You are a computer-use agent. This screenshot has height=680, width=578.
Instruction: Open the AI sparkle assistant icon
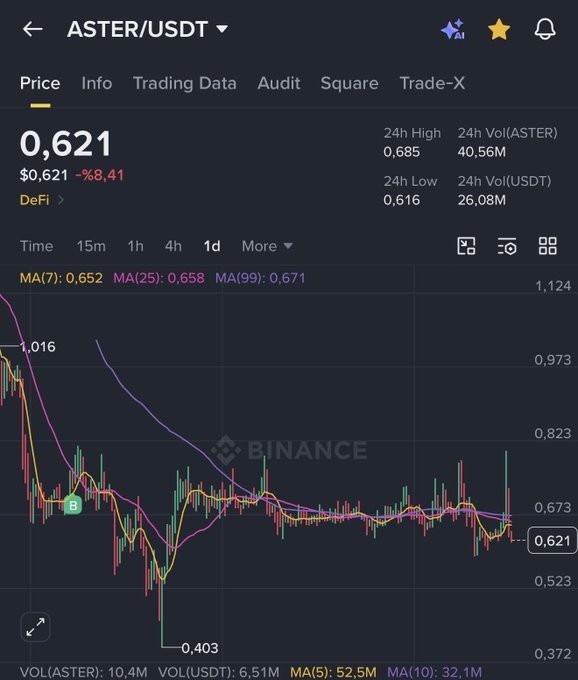[453, 29]
